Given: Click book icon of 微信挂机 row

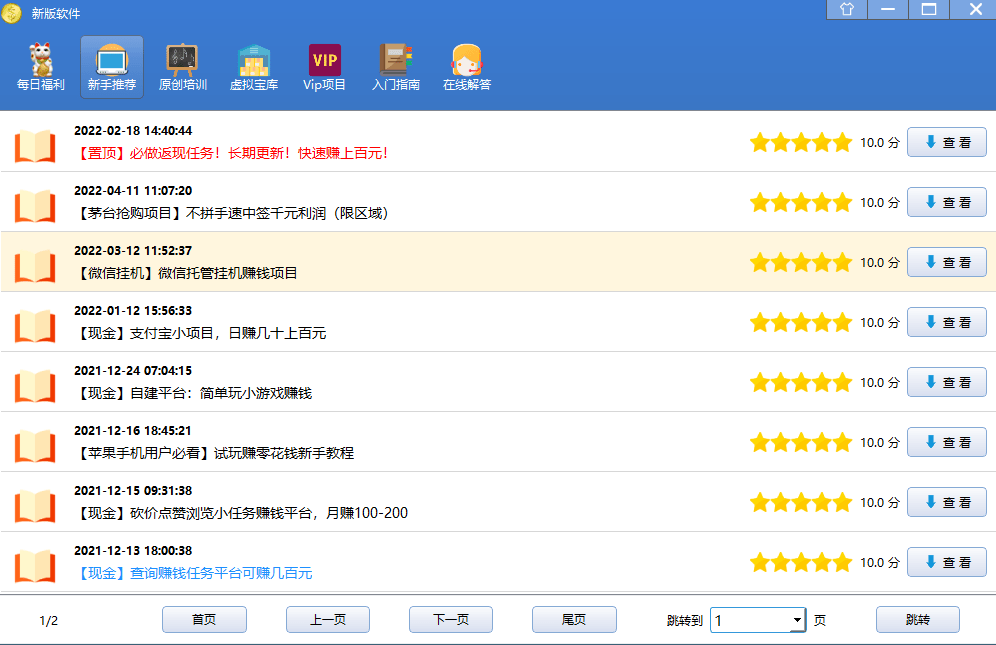Looking at the screenshot, I should coord(35,266).
